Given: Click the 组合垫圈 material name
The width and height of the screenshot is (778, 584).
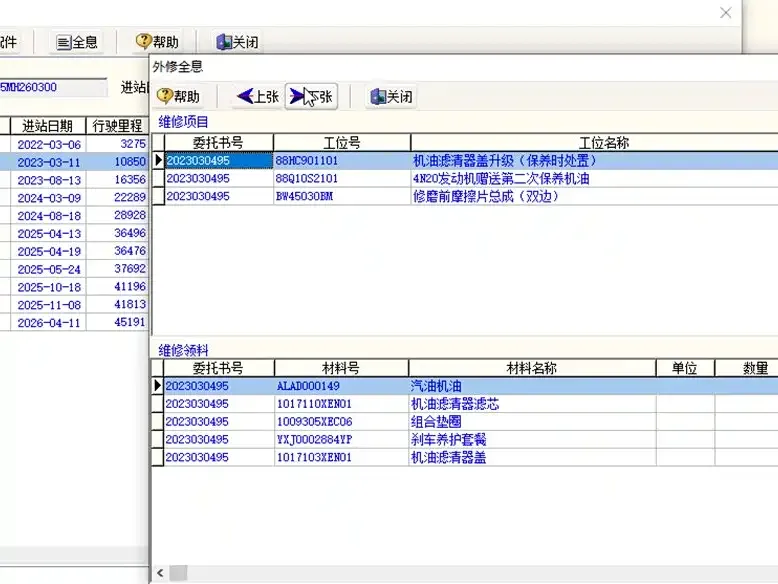Looking at the screenshot, I should (436, 422).
